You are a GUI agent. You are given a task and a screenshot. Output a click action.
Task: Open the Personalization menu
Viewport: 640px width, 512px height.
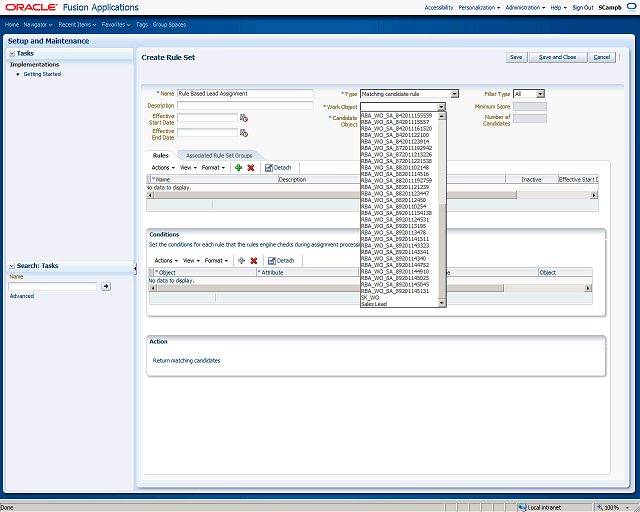479,7
